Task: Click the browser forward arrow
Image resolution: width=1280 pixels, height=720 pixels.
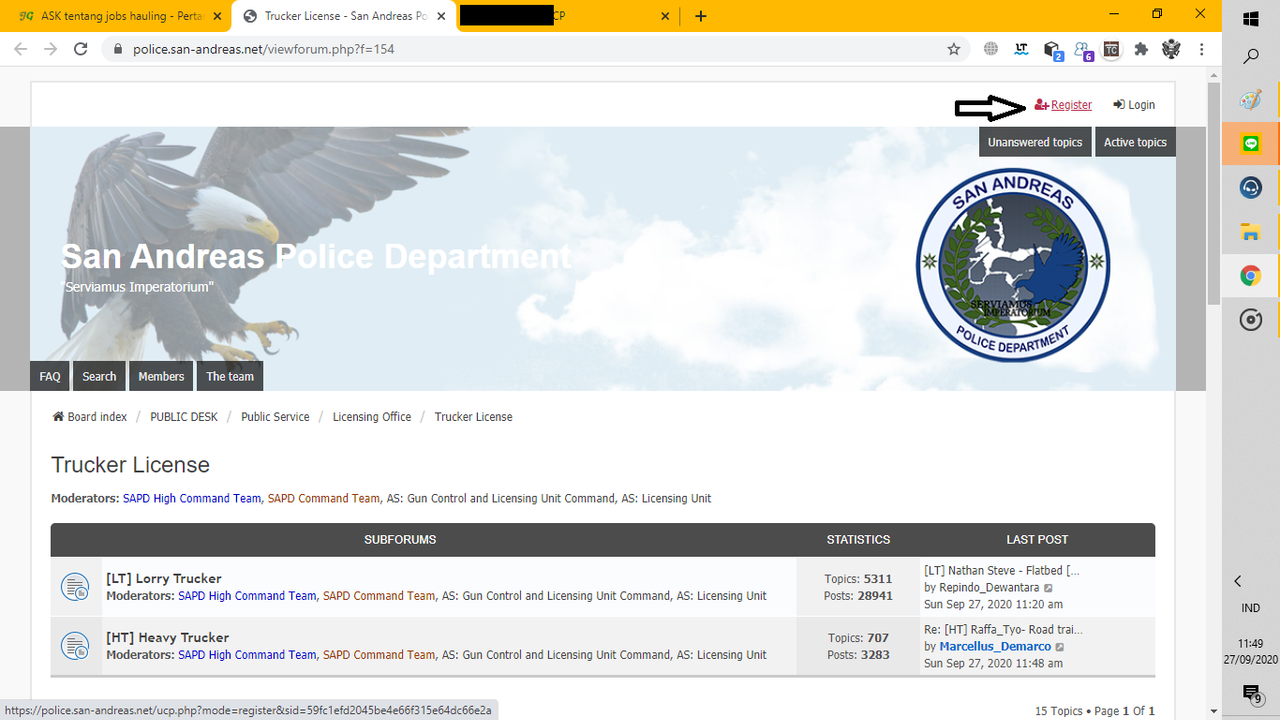Action: [51, 49]
